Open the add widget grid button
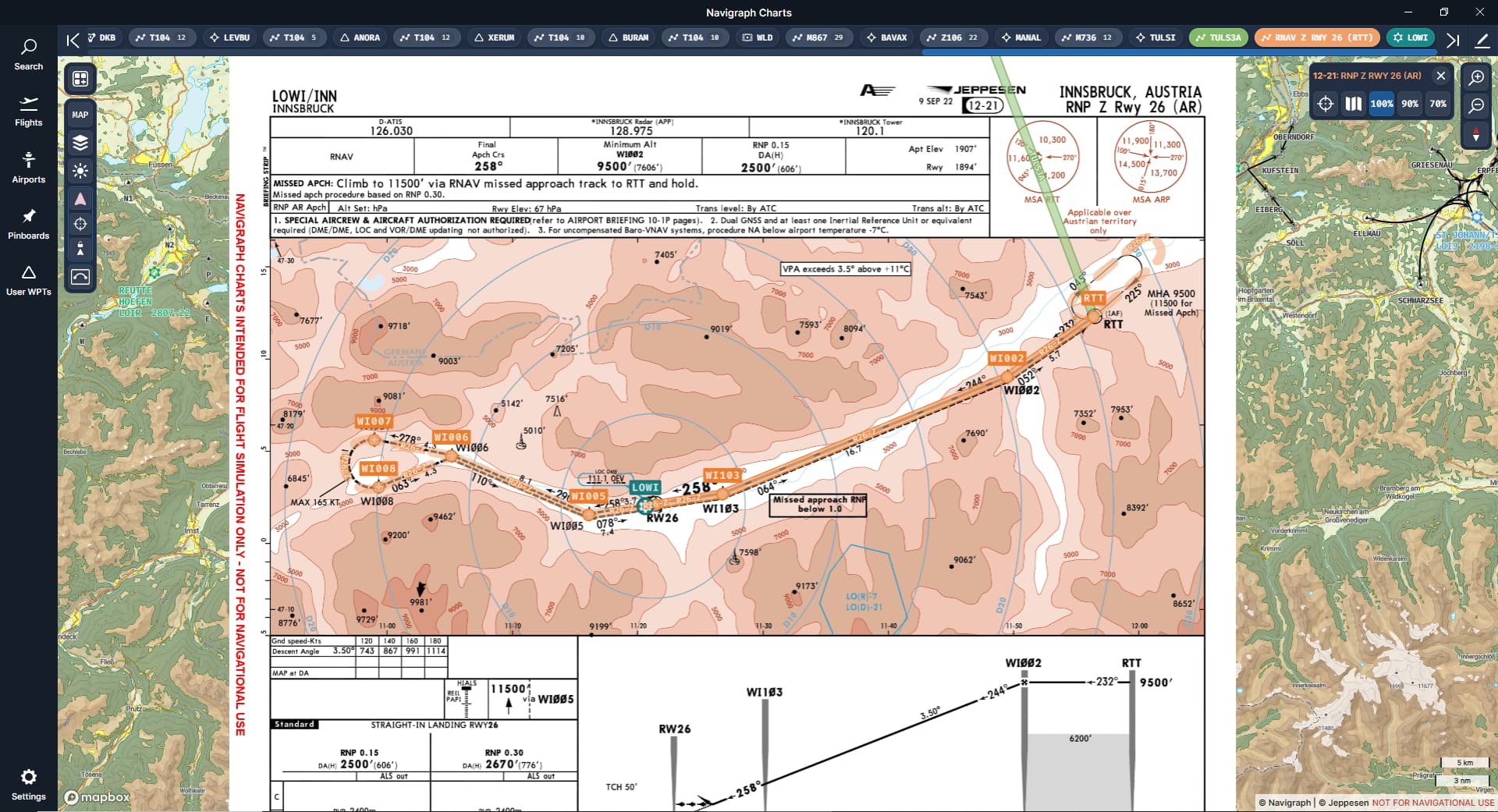The width and height of the screenshot is (1498, 812). [x=80, y=79]
